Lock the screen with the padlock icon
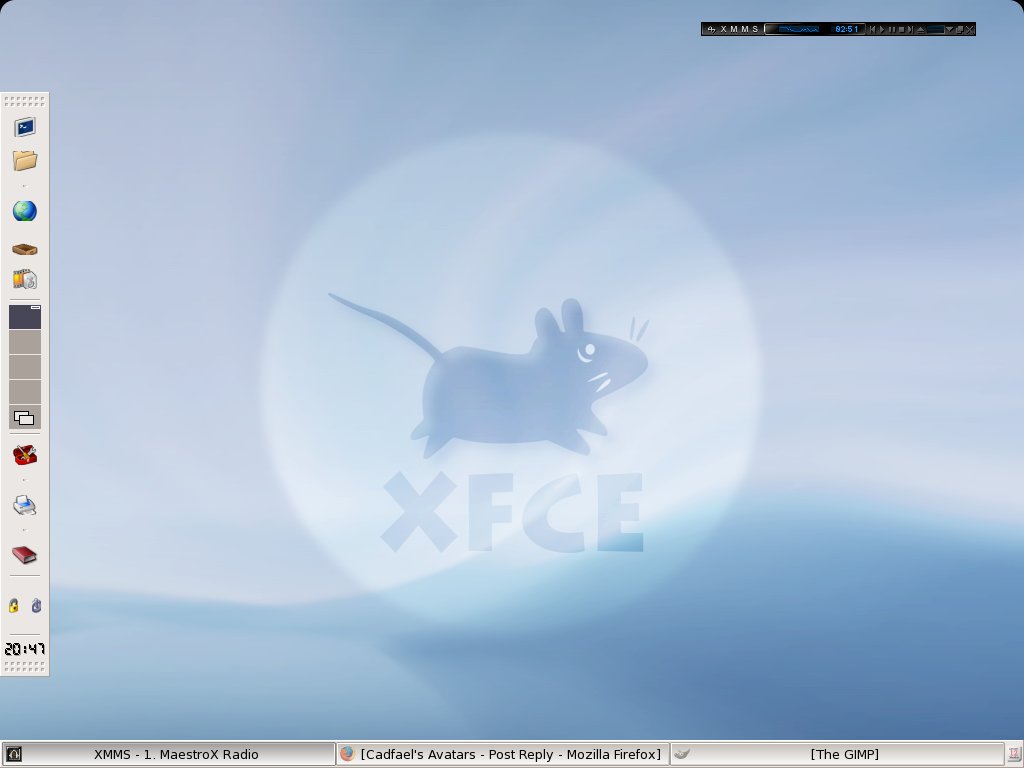Viewport: 1024px width, 768px height. (14, 605)
